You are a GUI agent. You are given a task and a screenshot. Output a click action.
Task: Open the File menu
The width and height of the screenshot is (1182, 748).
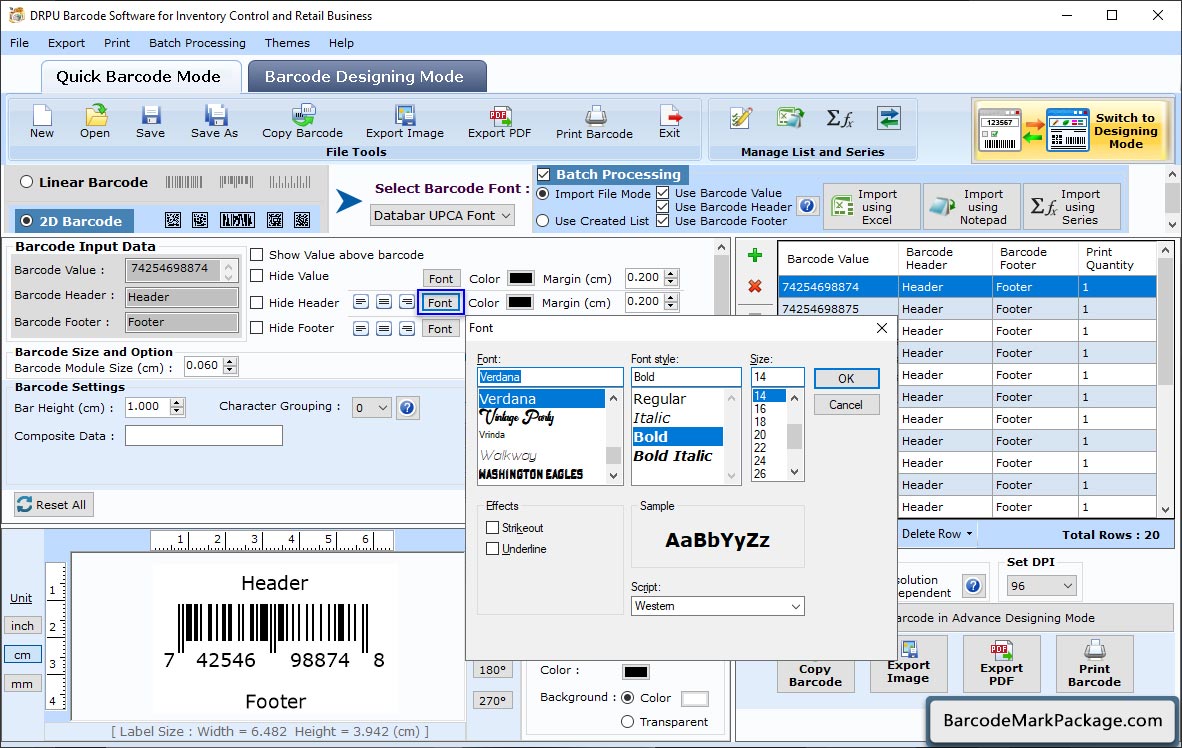click(20, 43)
